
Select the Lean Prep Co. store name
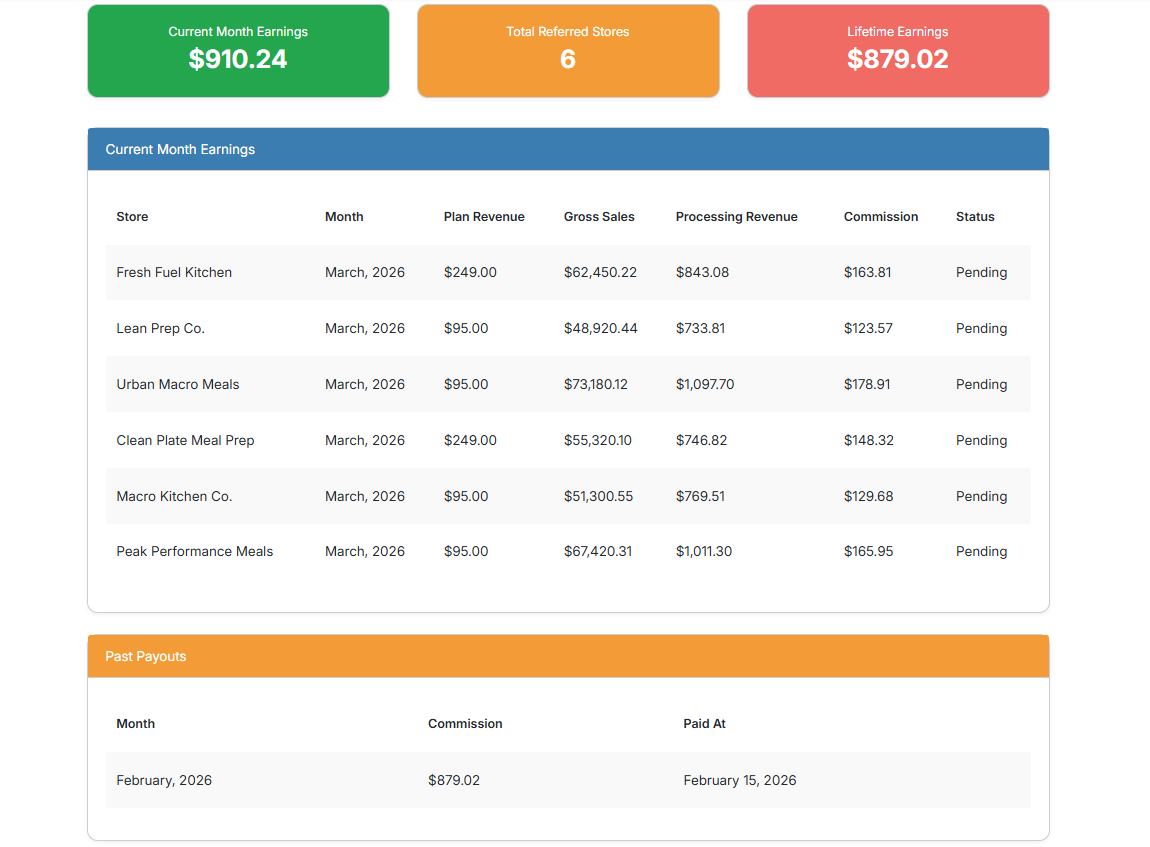tap(160, 329)
